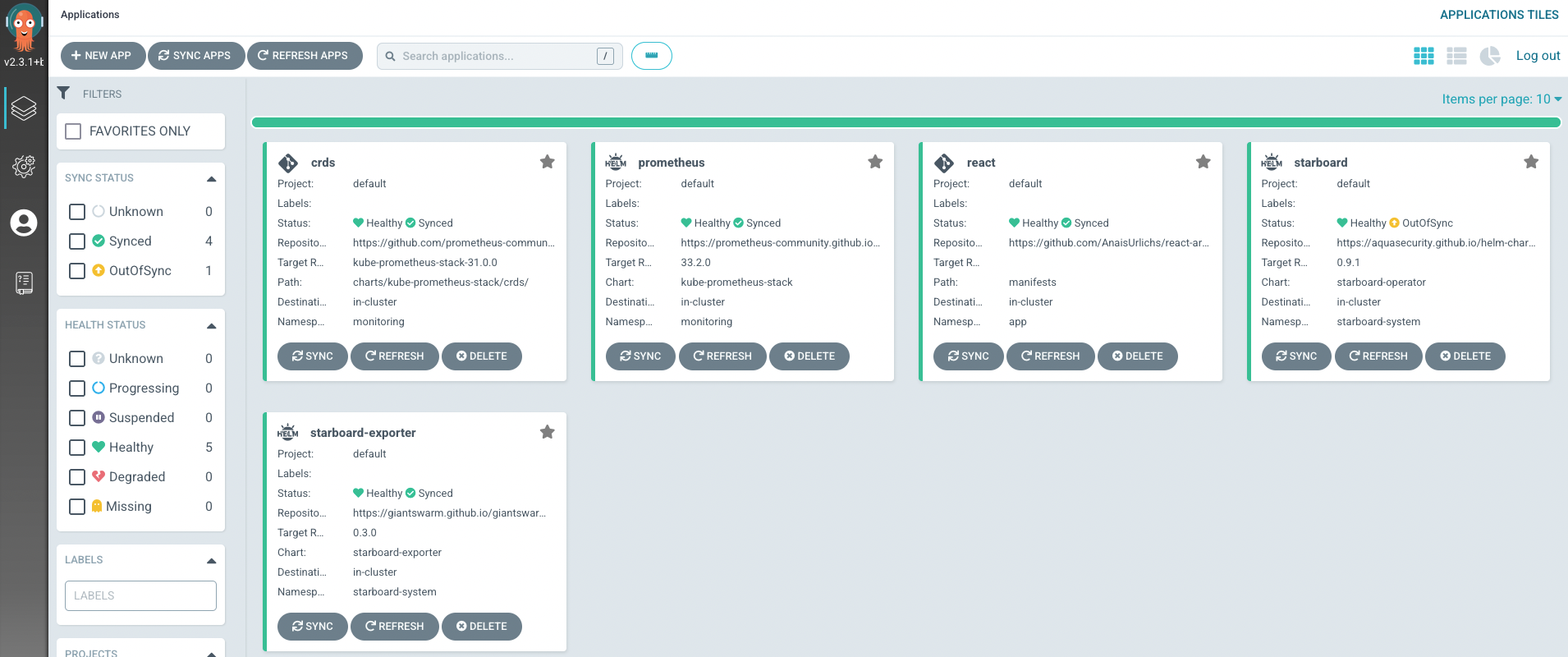Image resolution: width=1568 pixels, height=657 pixels.
Task: Click Refresh Apps button
Action: [305, 56]
